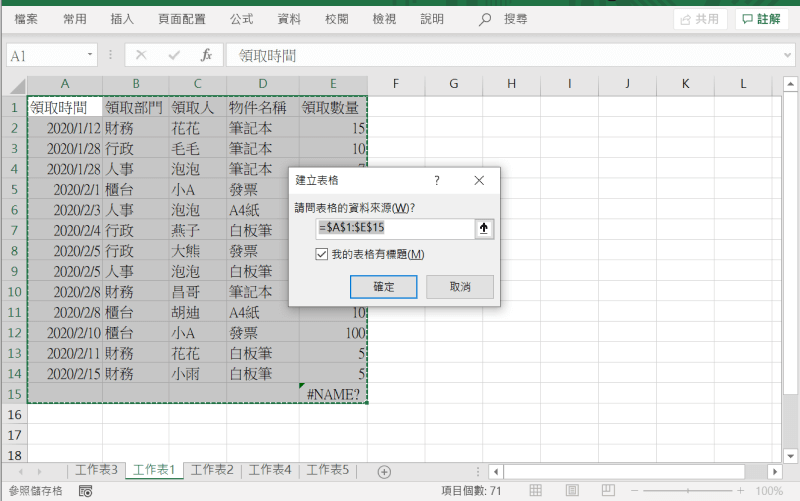Screen dimensions: 800x501
Task: Click the collapse dialog range selector icon
Action: [x=484, y=229]
